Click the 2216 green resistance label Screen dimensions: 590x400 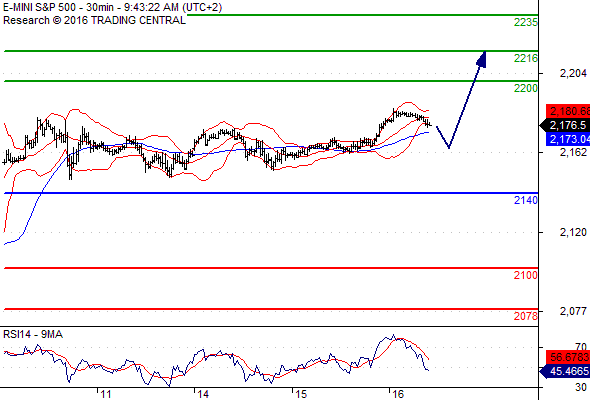point(526,58)
